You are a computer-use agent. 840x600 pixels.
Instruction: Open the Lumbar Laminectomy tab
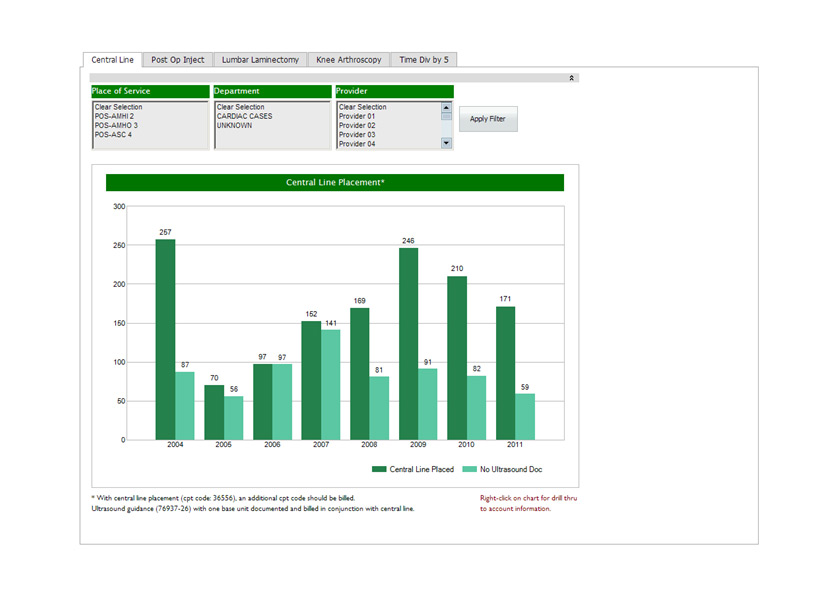[260, 60]
